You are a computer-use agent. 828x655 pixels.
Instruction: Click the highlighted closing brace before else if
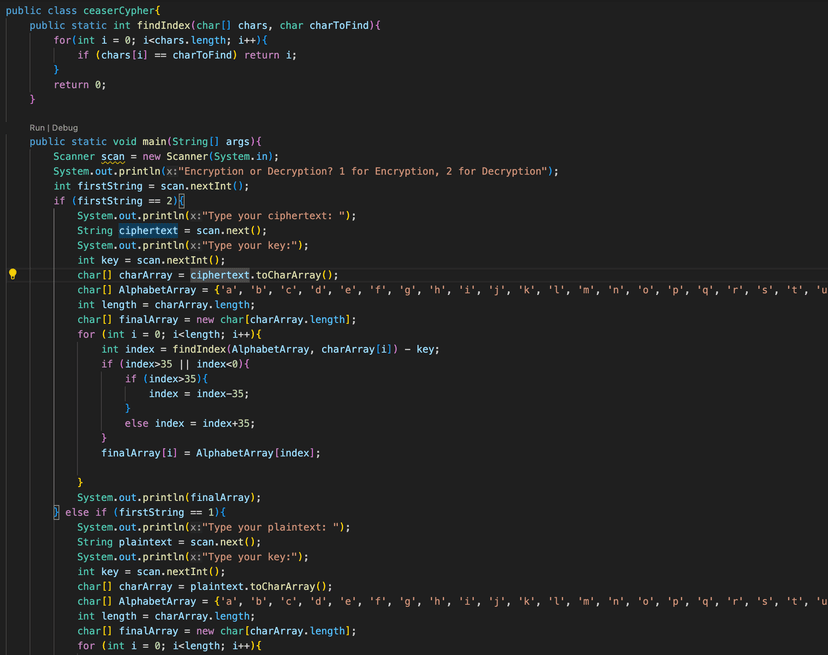56,512
